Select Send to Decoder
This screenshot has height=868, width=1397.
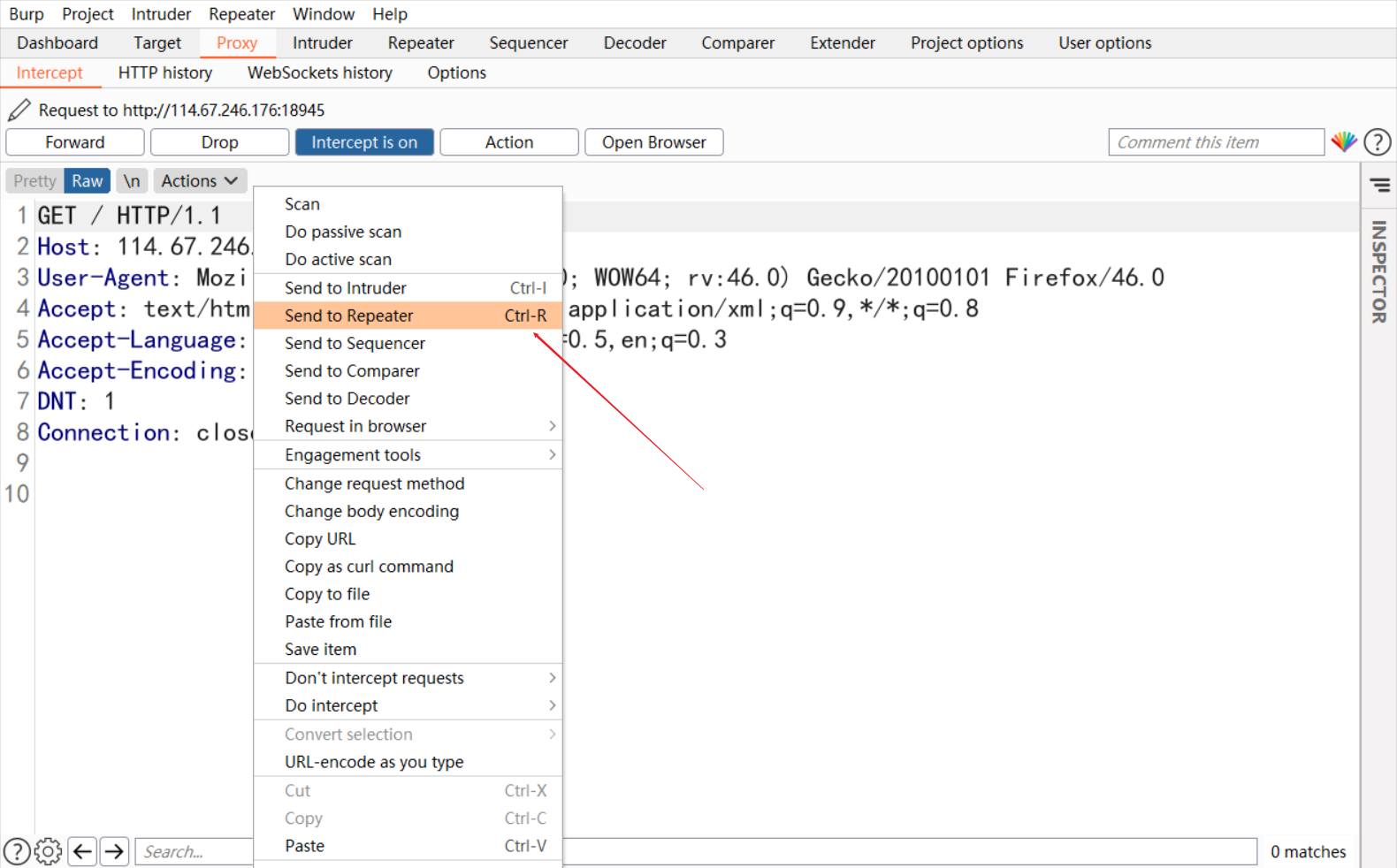(x=408, y=399)
